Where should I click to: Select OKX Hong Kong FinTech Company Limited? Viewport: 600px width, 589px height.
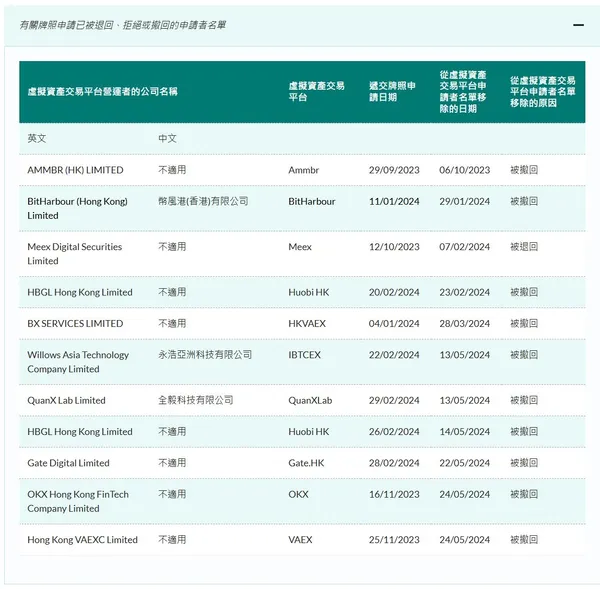click(77, 501)
